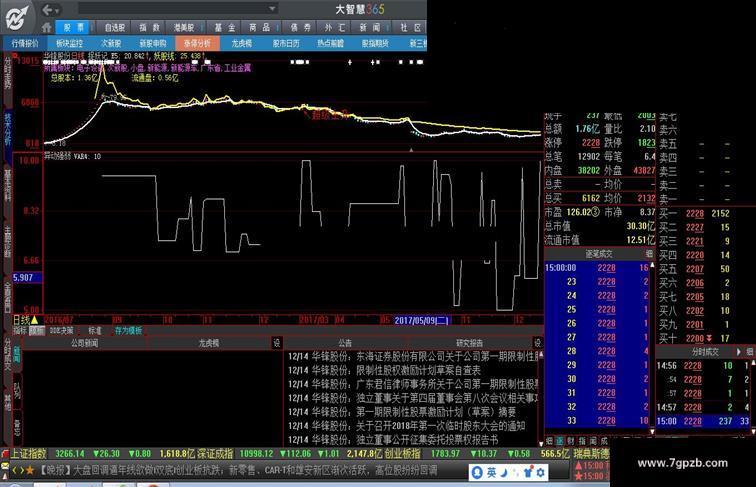Switch to 龙虎榜 sub-tab in blue bar
The image size is (756, 487).
[x=242, y=43]
